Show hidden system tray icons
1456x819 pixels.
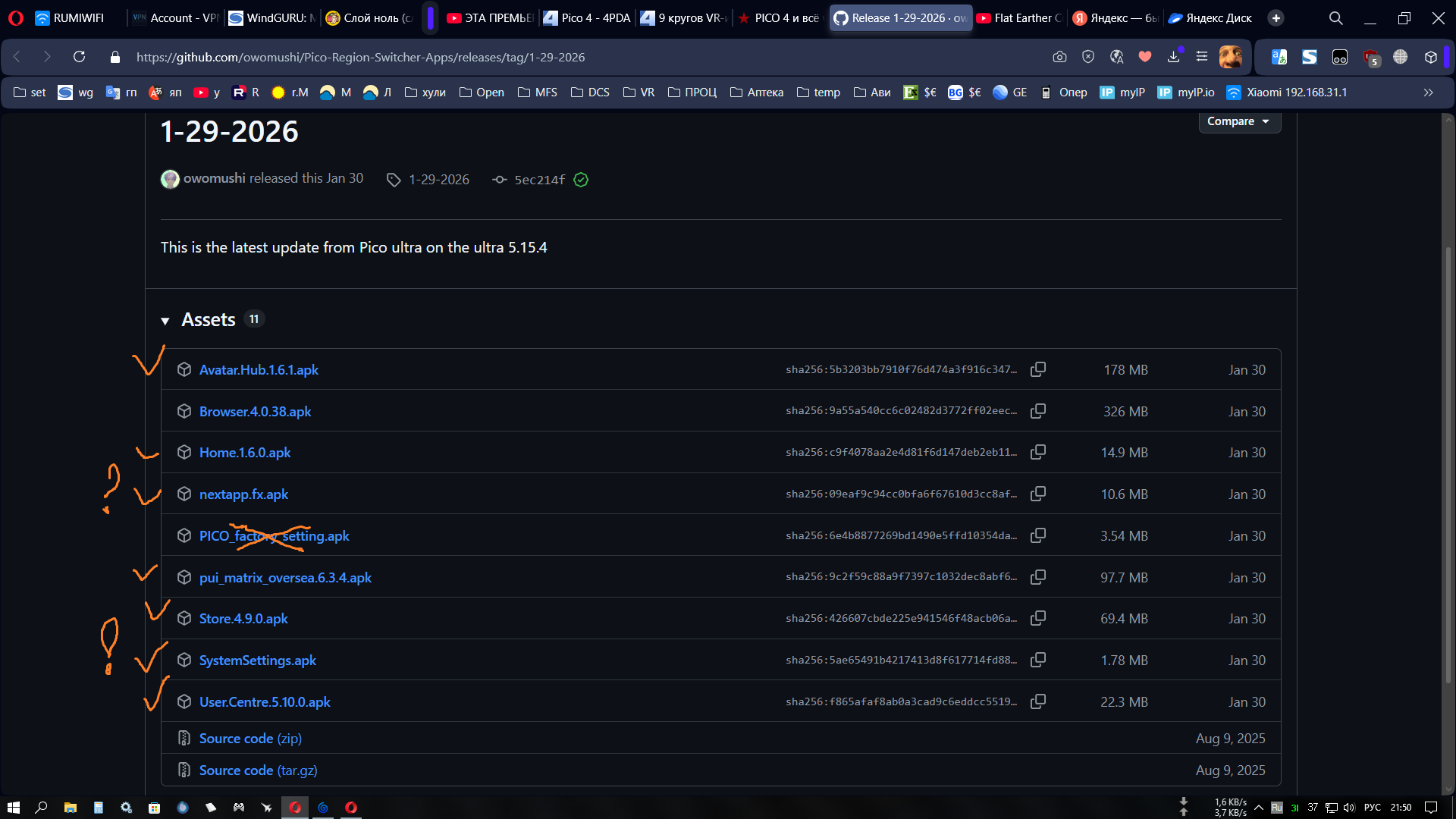(x=1259, y=808)
